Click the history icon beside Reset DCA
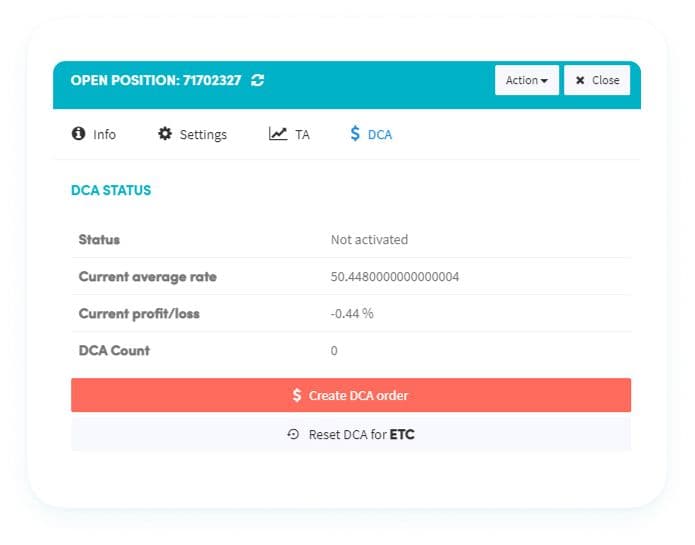 click(x=293, y=435)
